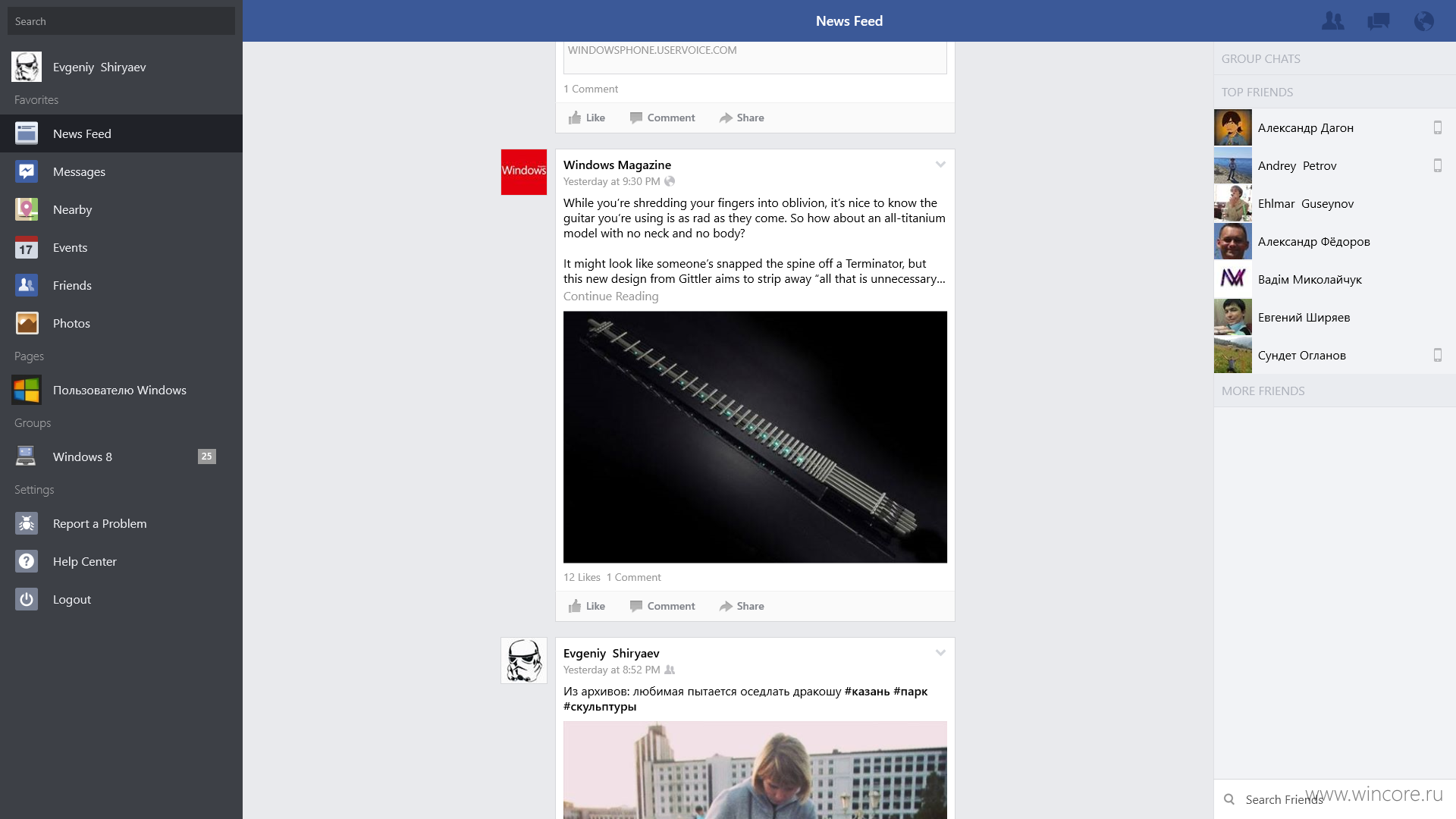Open chat with Andrey Petrov
This screenshot has width=1456, height=819.
coord(1335,165)
